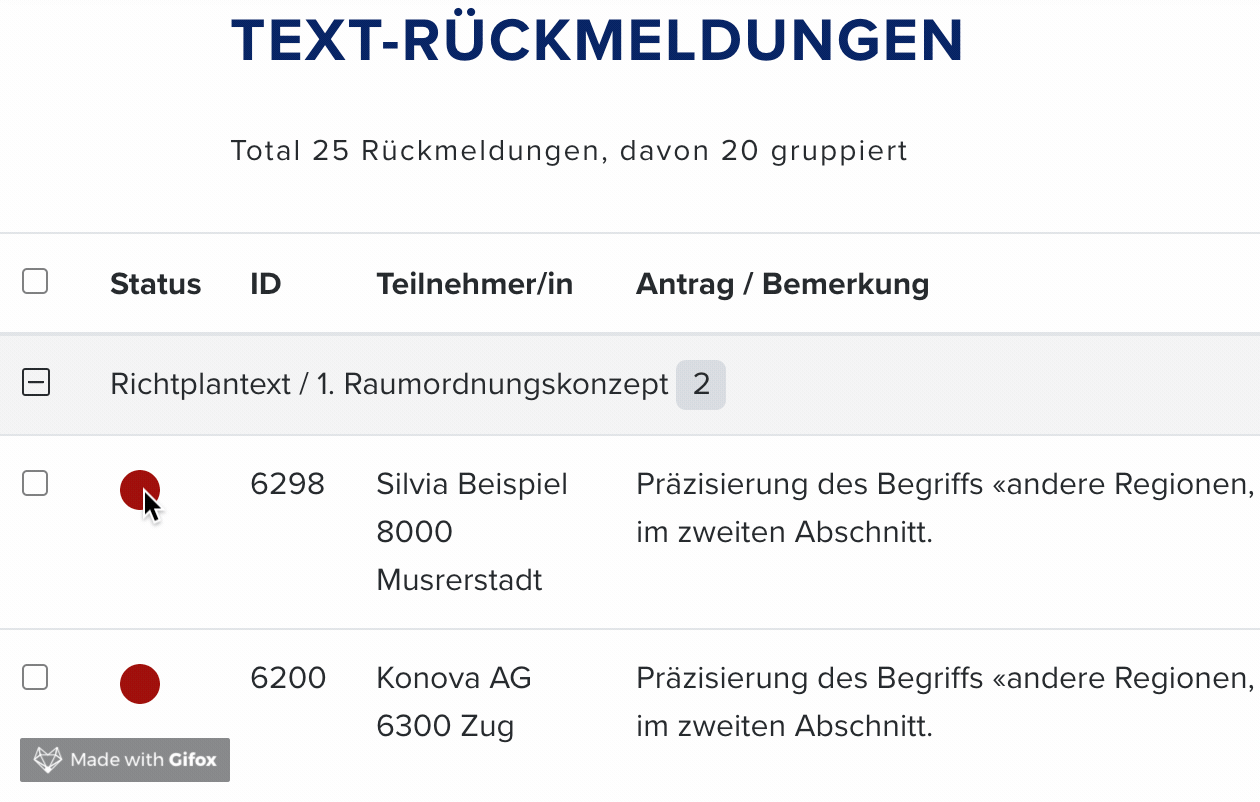Open the remark text of Silvia Beispiel's entry

pyautogui.click(x=946, y=508)
